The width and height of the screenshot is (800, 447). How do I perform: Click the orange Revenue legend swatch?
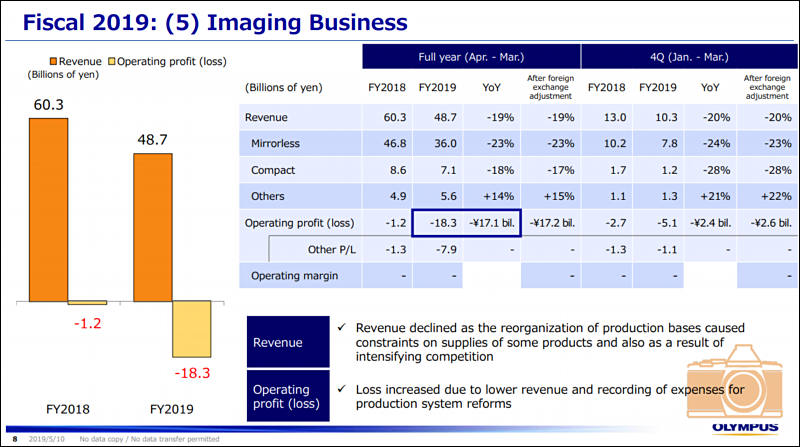click(53, 61)
